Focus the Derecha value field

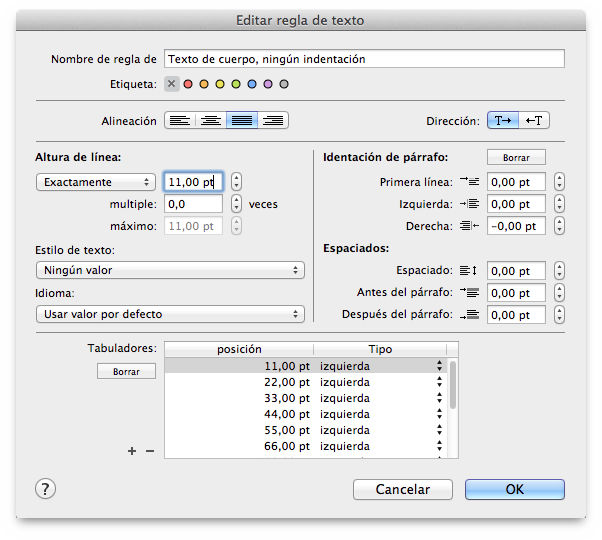[x=516, y=226]
